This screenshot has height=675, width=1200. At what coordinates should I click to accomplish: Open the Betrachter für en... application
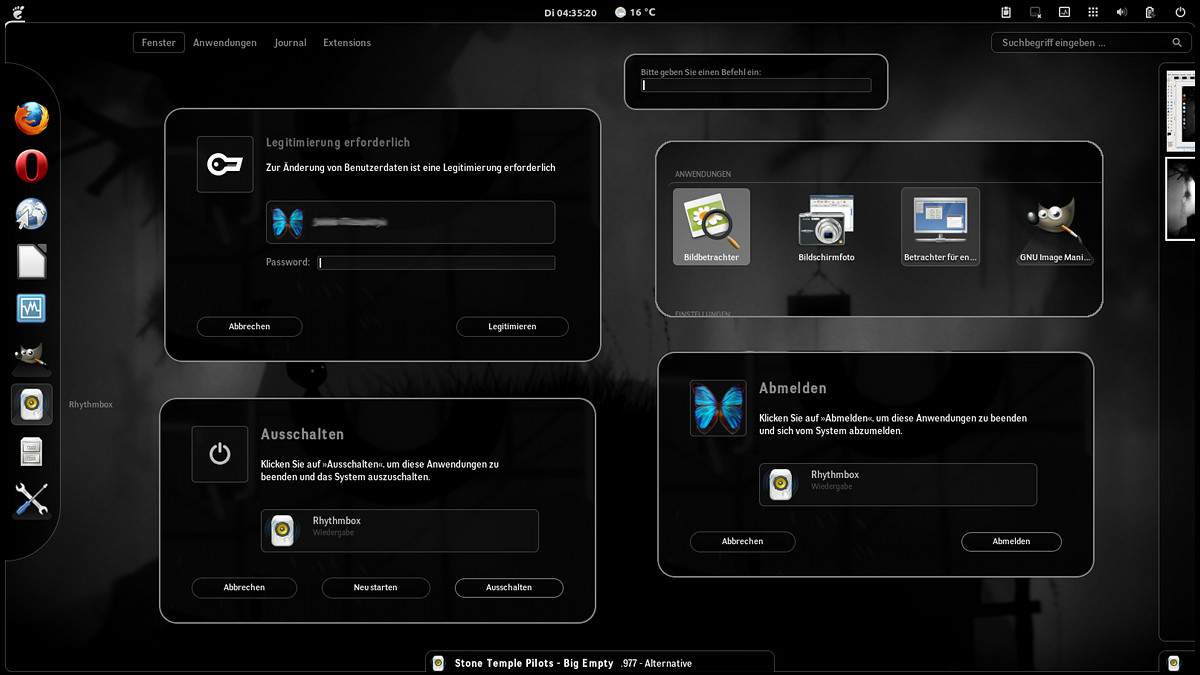pos(940,227)
